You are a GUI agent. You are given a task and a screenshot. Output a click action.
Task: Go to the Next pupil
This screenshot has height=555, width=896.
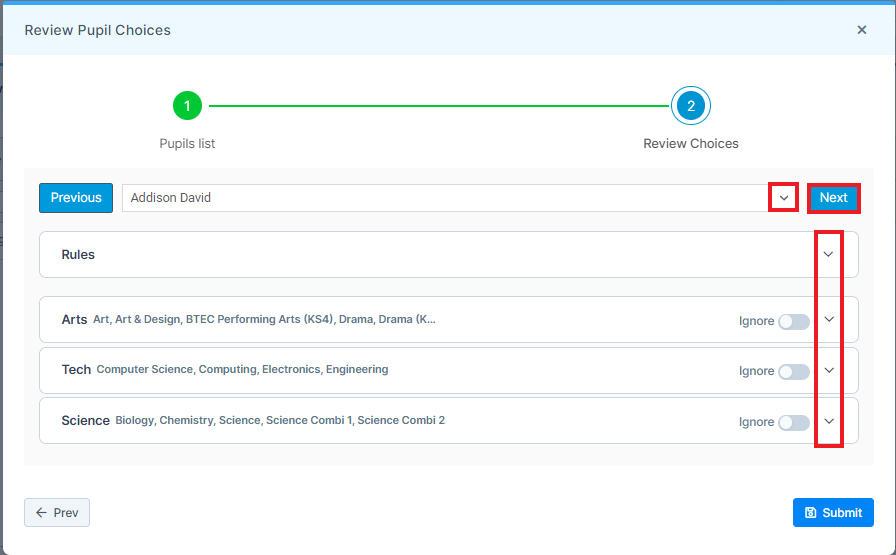coord(834,198)
